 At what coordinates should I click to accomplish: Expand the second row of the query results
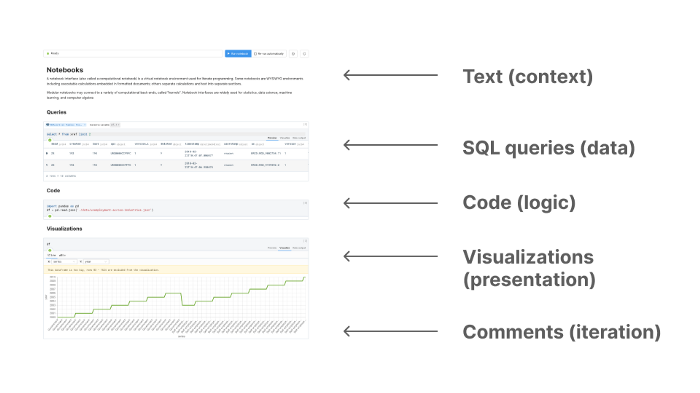click(47, 165)
